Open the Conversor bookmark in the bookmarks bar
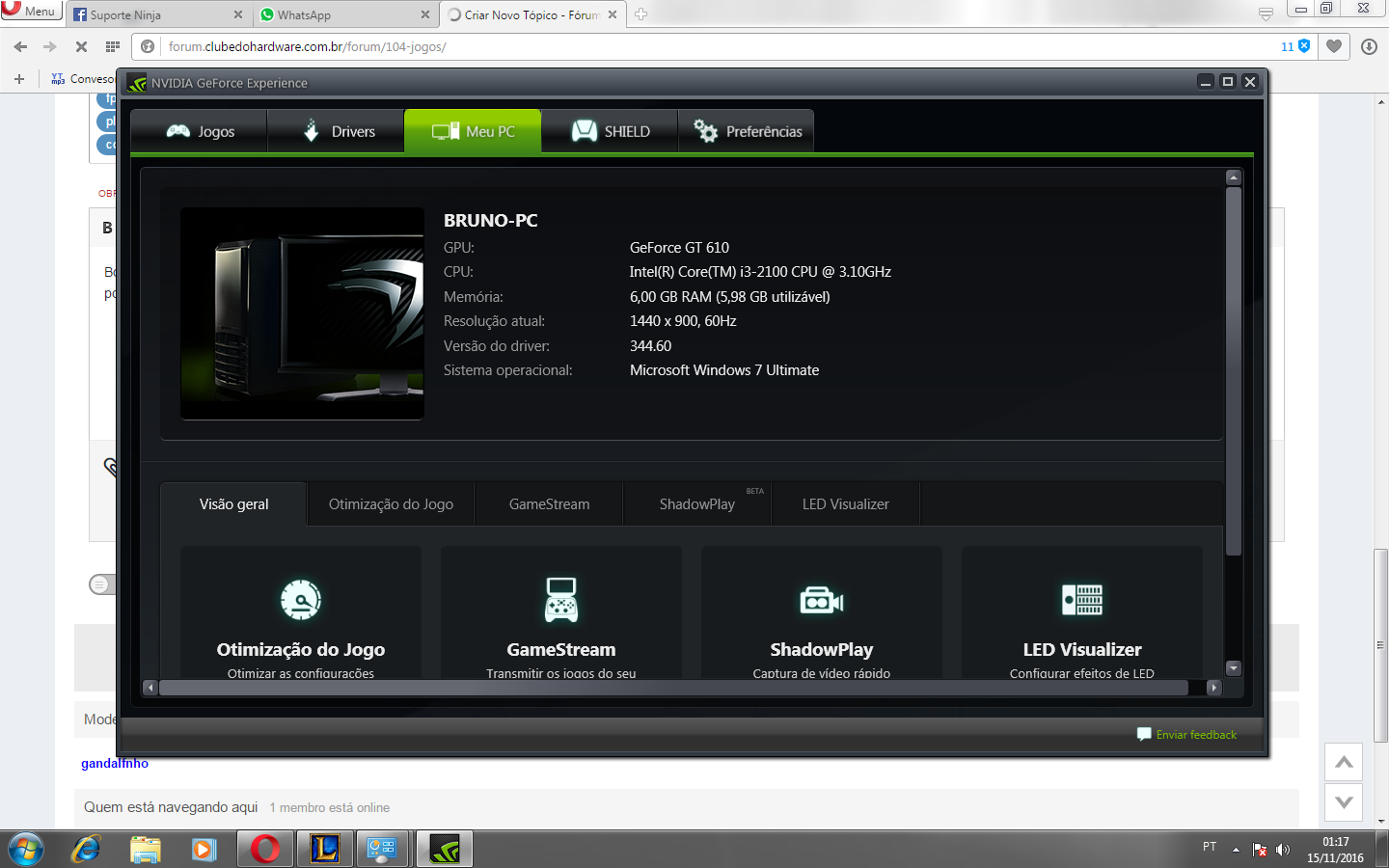1389x868 pixels. coord(83,79)
